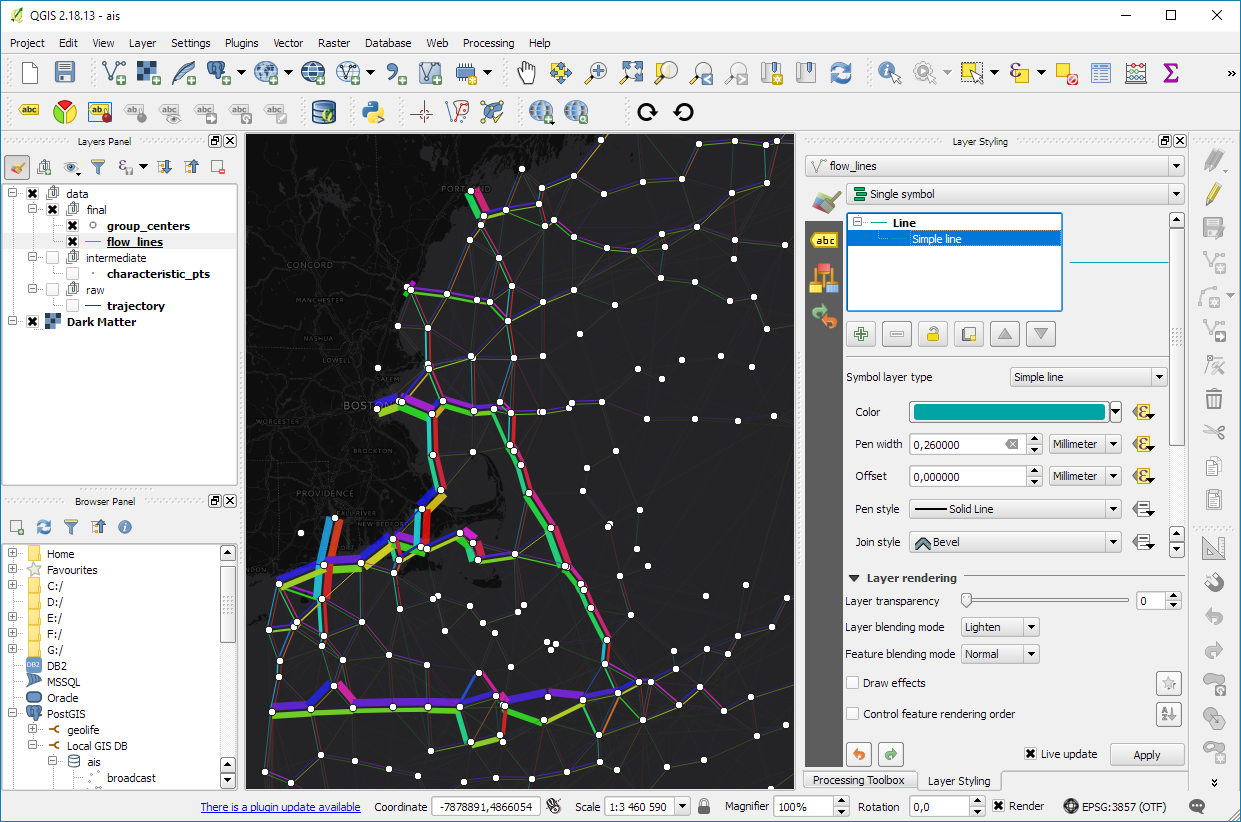The height and width of the screenshot is (822, 1241).
Task: Click the plugin update available link
Action: coord(280,807)
